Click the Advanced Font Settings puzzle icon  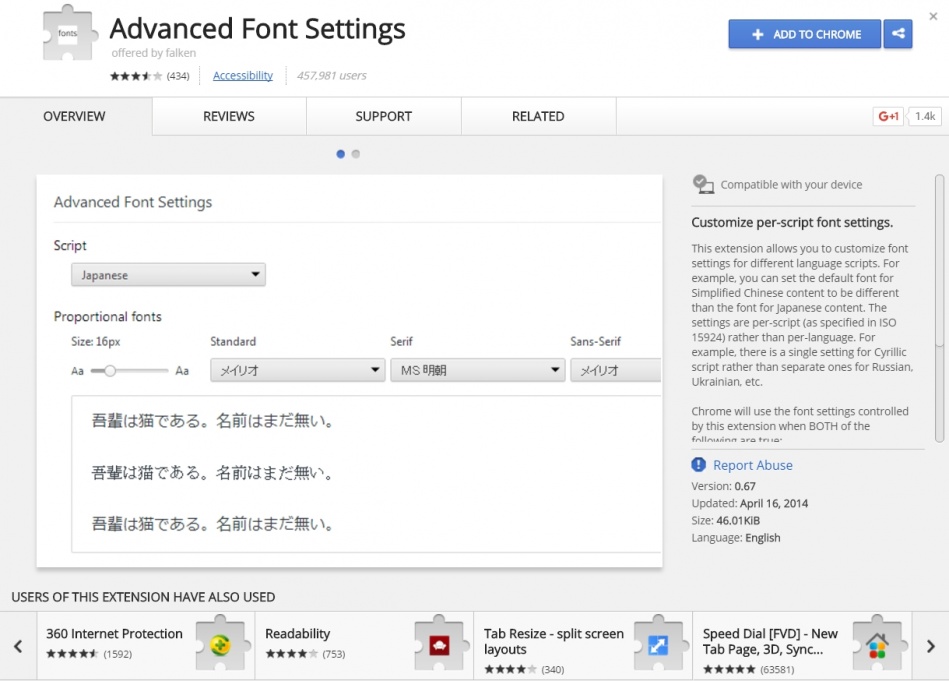coord(65,35)
